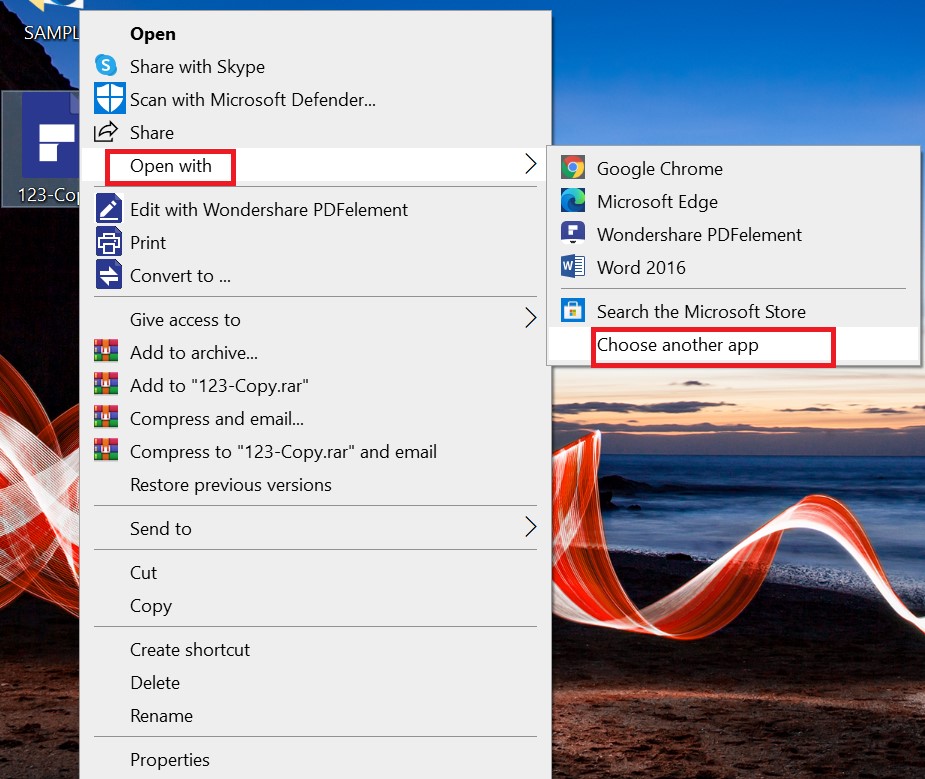
Task: Expand the Open with submenu arrow
Action: pyautogui.click(x=530, y=165)
